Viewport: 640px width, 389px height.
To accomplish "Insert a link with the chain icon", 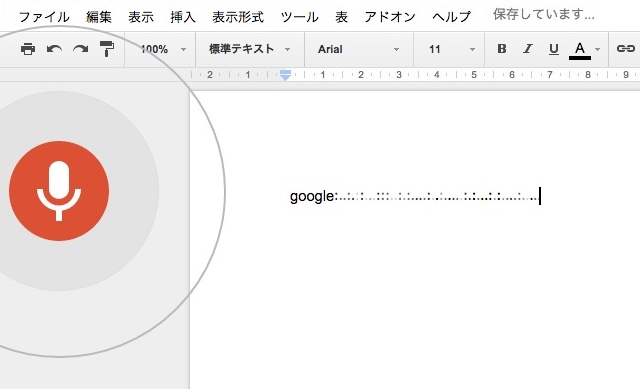I will pyautogui.click(x=625, y=49).
